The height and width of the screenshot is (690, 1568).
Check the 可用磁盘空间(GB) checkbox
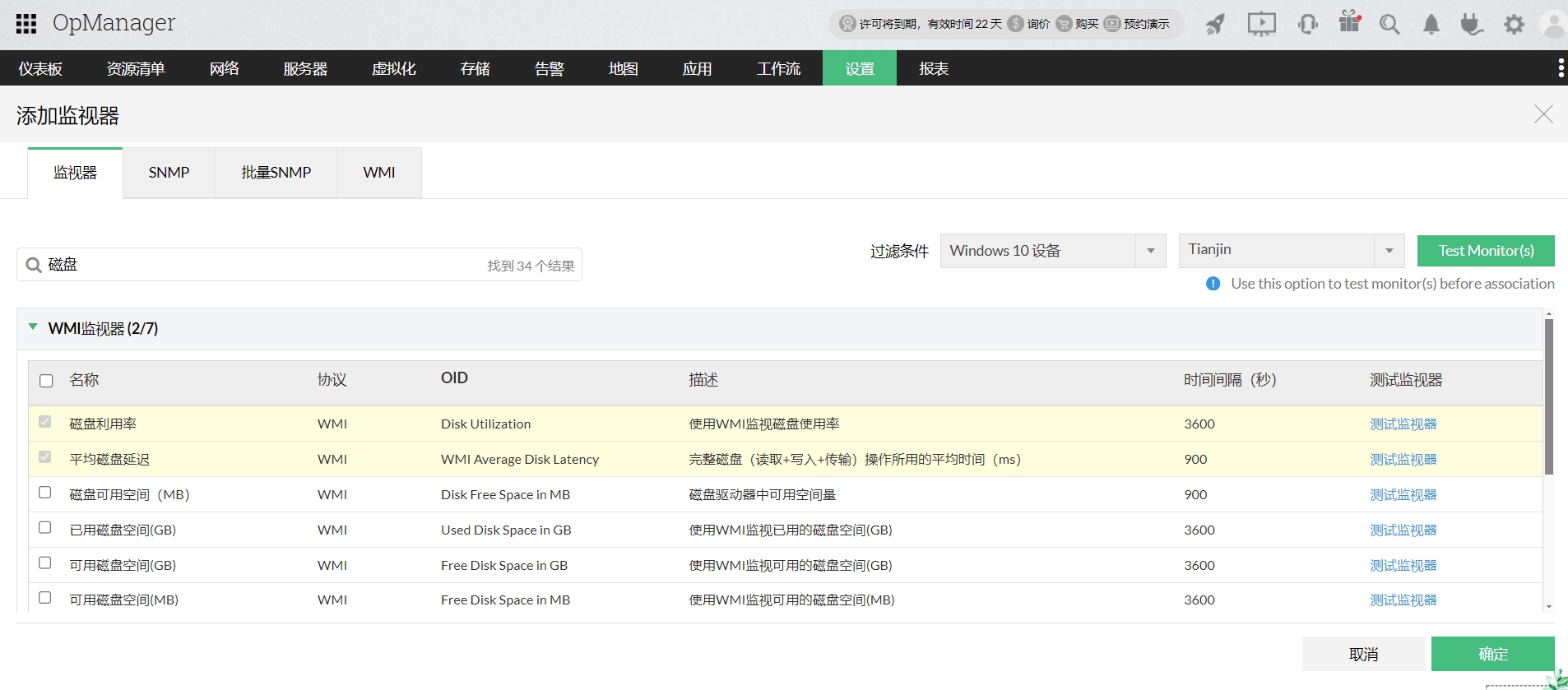tap(45, 563)
